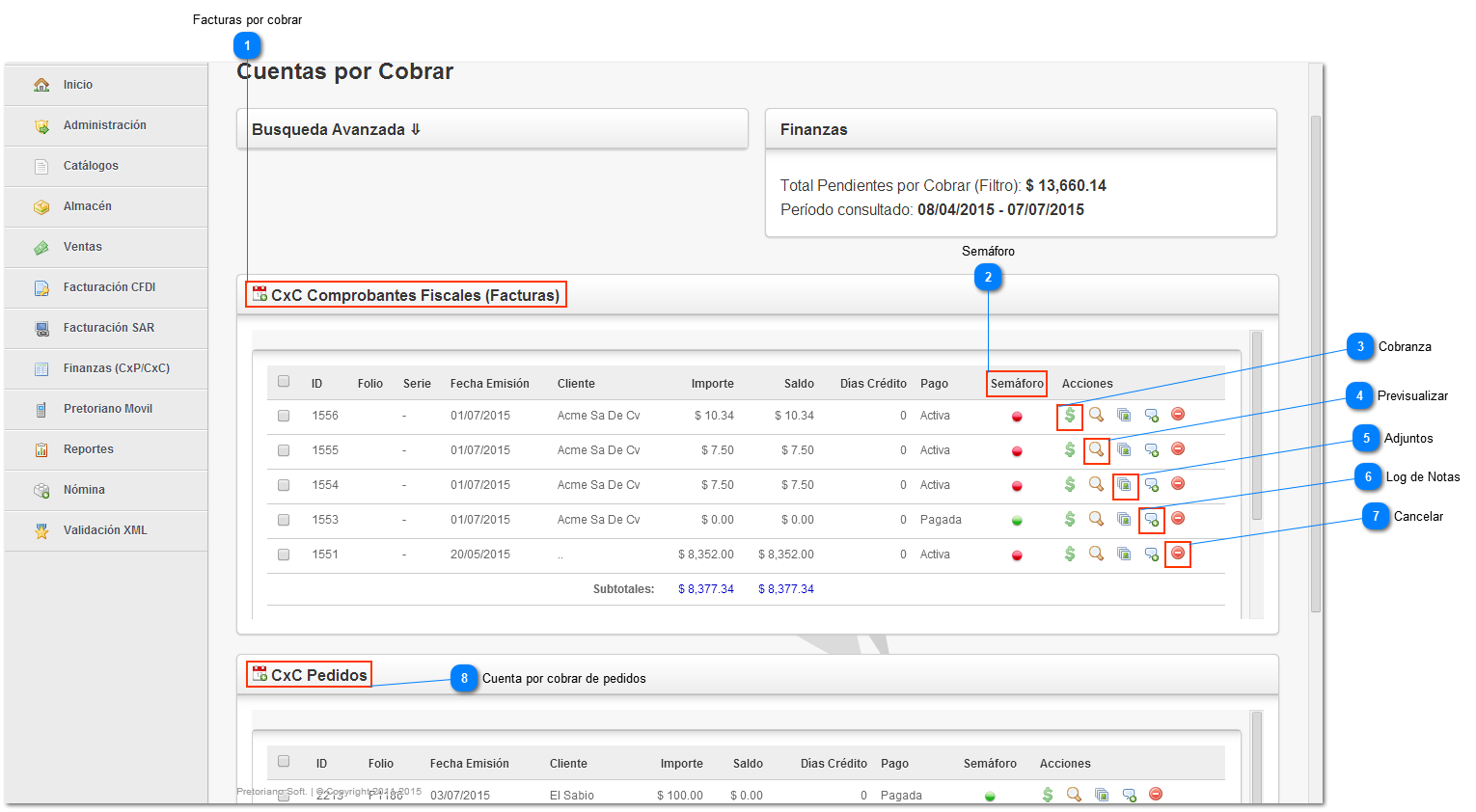This screenshot has width=1476, height=812.
Task: Sort Facturas table by Cliente column
Action: (576, 384)
